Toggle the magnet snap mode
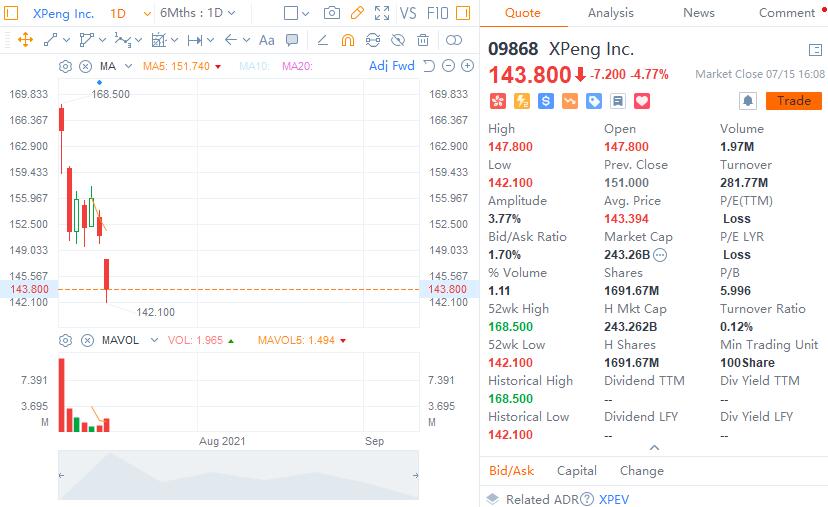Screen dimensions: 828x507 coord(348,40)
